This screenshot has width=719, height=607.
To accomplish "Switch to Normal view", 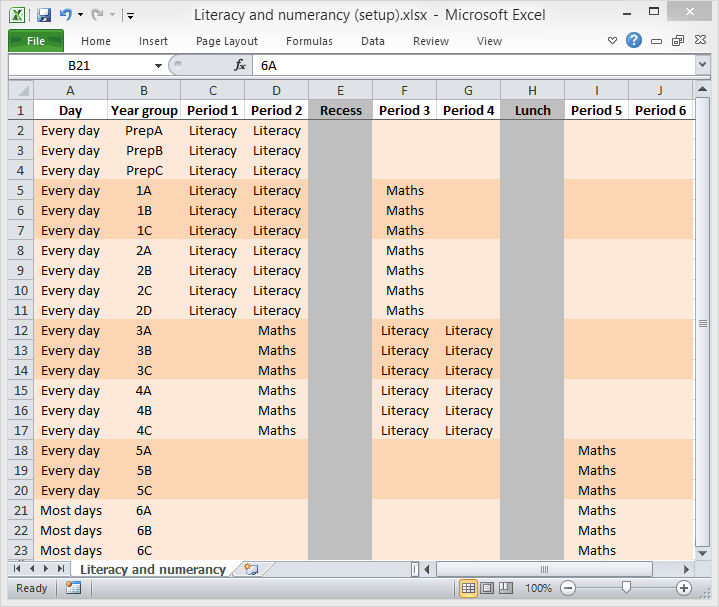I will click(x=468, y=588).
